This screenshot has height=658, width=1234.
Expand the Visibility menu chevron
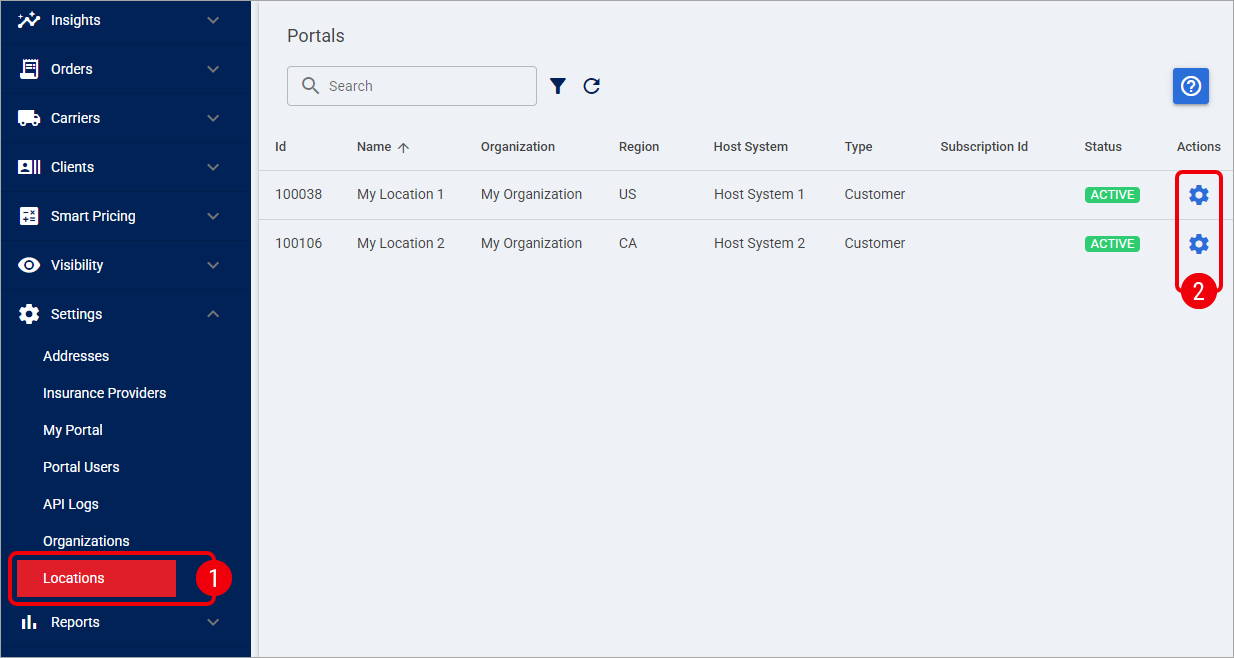coord(213,265)
